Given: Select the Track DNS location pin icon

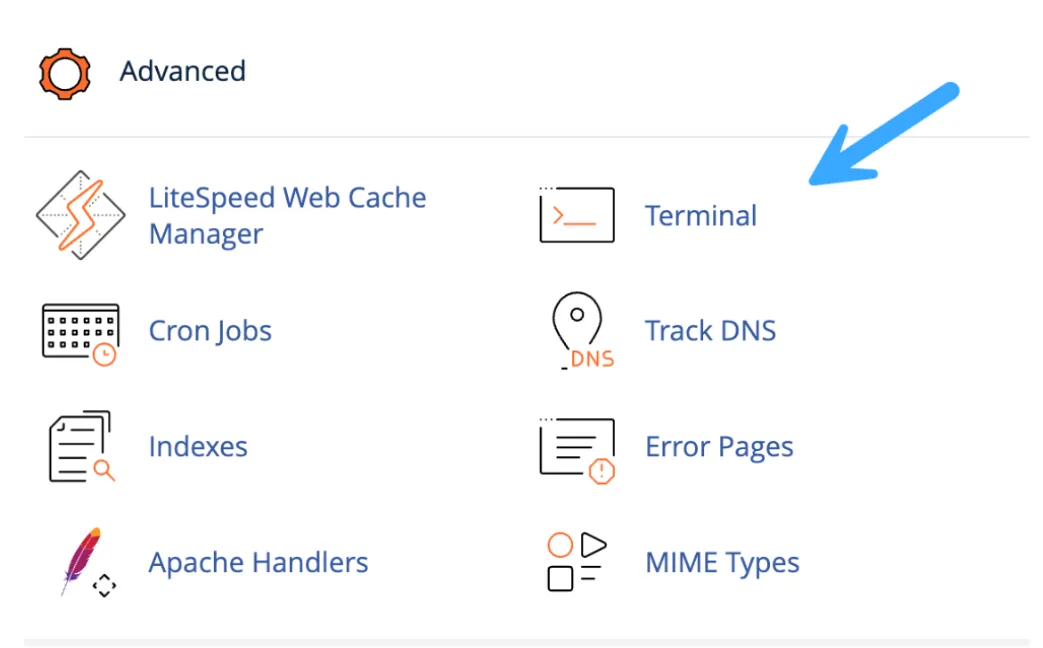Looking at the screenshot, I should 583,331.
